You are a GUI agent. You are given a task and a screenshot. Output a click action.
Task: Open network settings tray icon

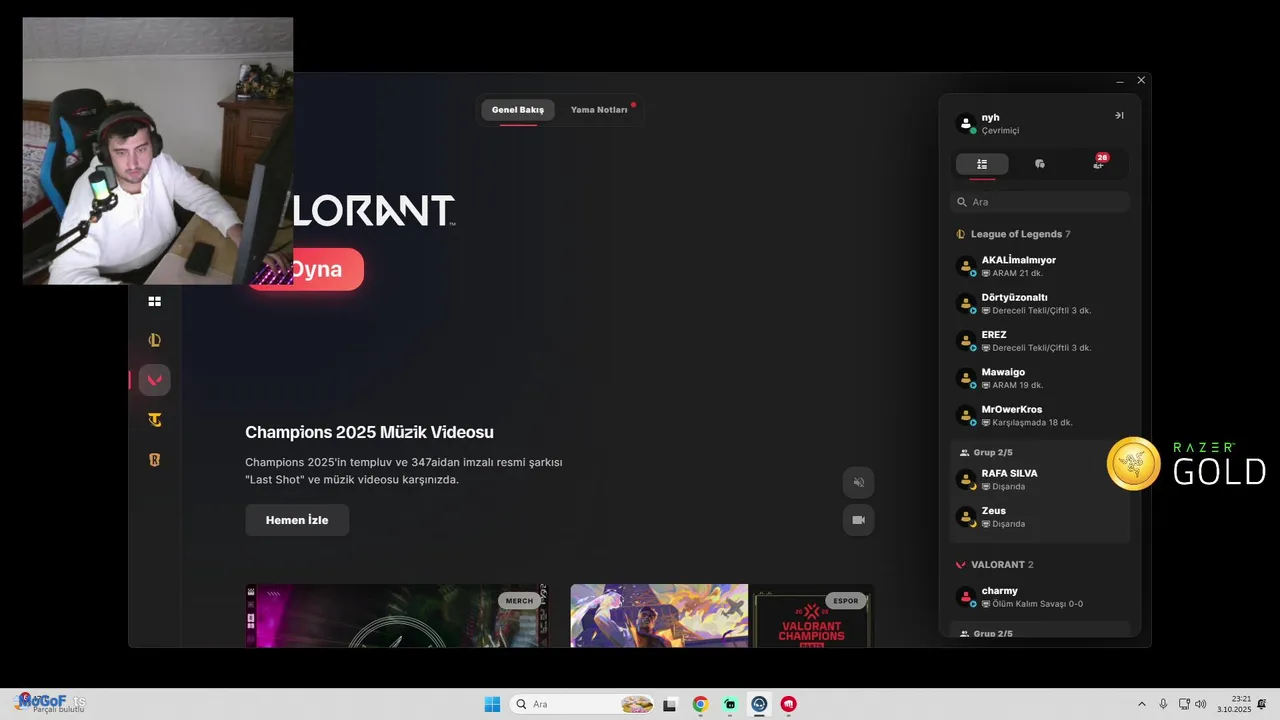click(x=1184, y=704)
